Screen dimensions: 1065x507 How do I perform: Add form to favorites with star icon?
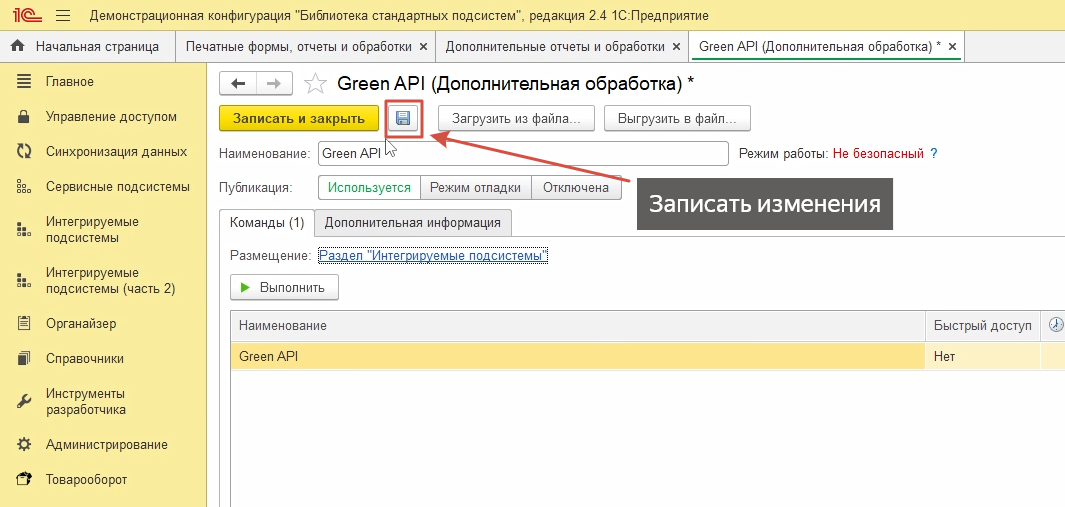[x=315, y=83]
